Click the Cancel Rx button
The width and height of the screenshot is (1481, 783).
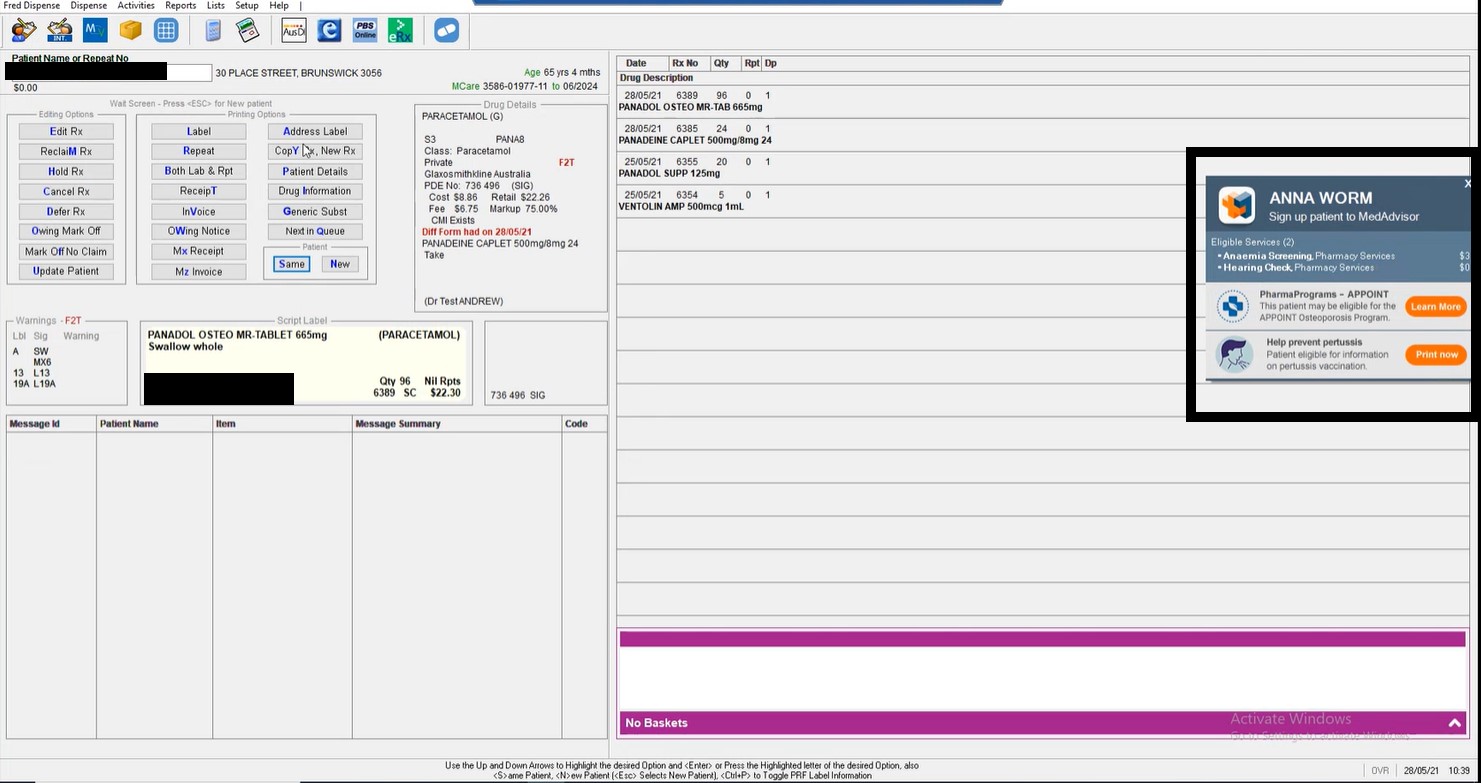point(66,191)
